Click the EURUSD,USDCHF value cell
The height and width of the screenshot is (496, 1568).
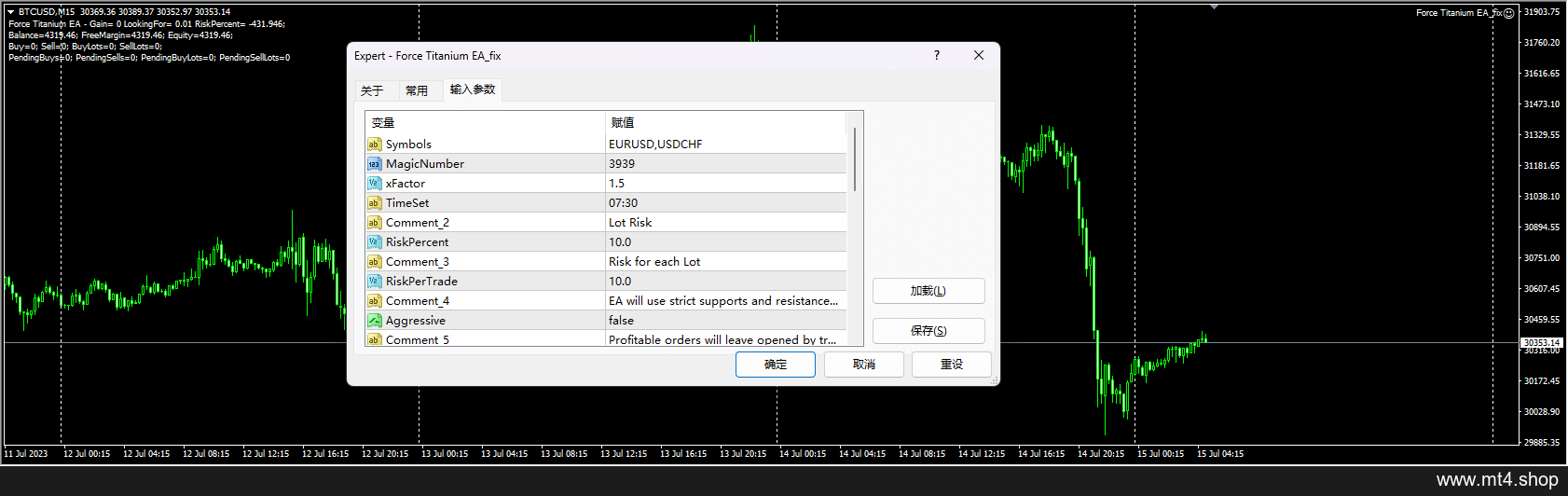[x=726, y=145]
